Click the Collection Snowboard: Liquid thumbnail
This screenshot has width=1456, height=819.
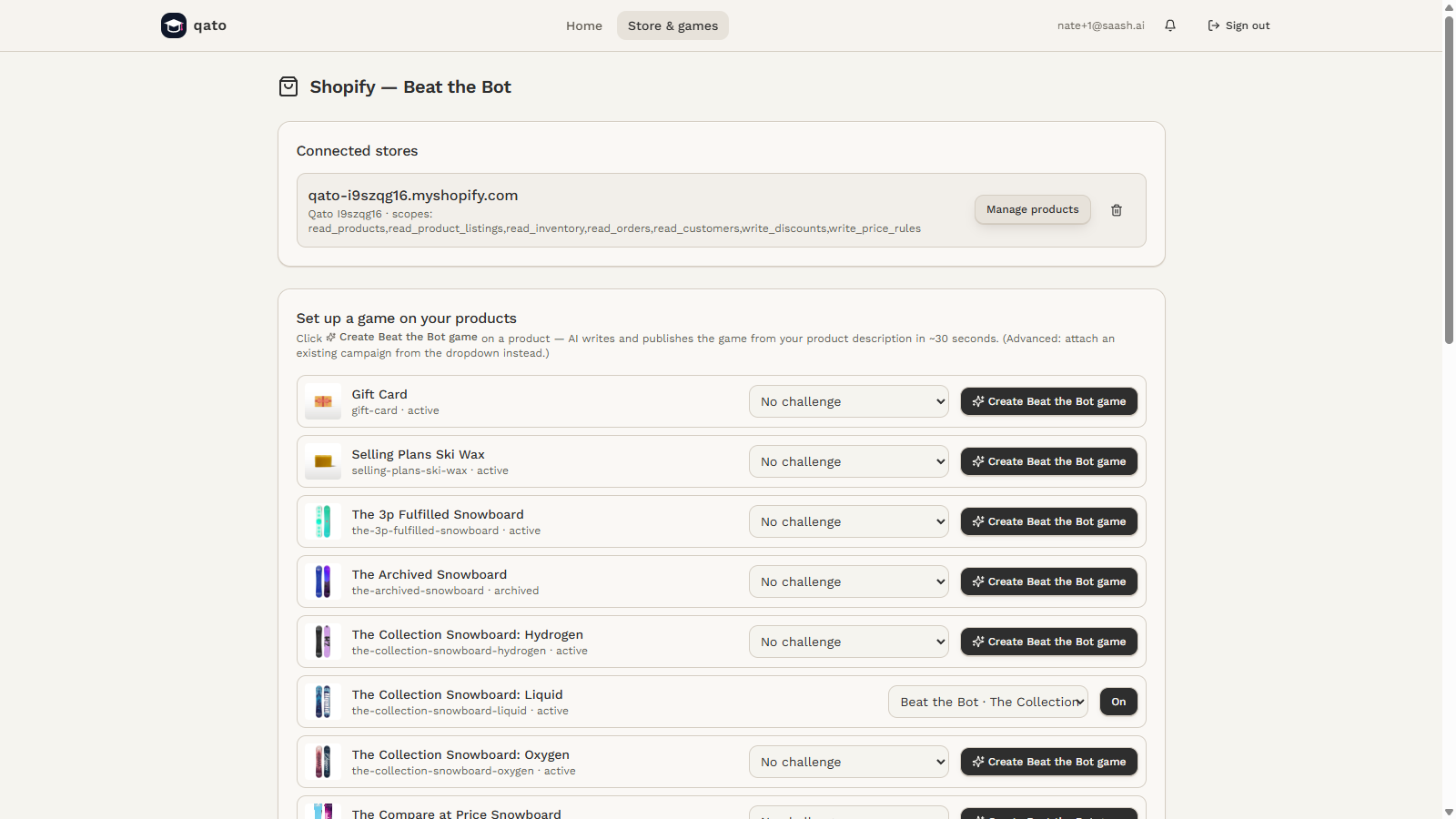[323, 702]
